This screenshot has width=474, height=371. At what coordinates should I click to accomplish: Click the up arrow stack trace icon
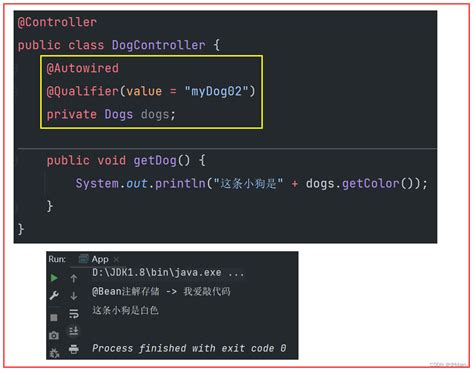(x=74, y=278)
